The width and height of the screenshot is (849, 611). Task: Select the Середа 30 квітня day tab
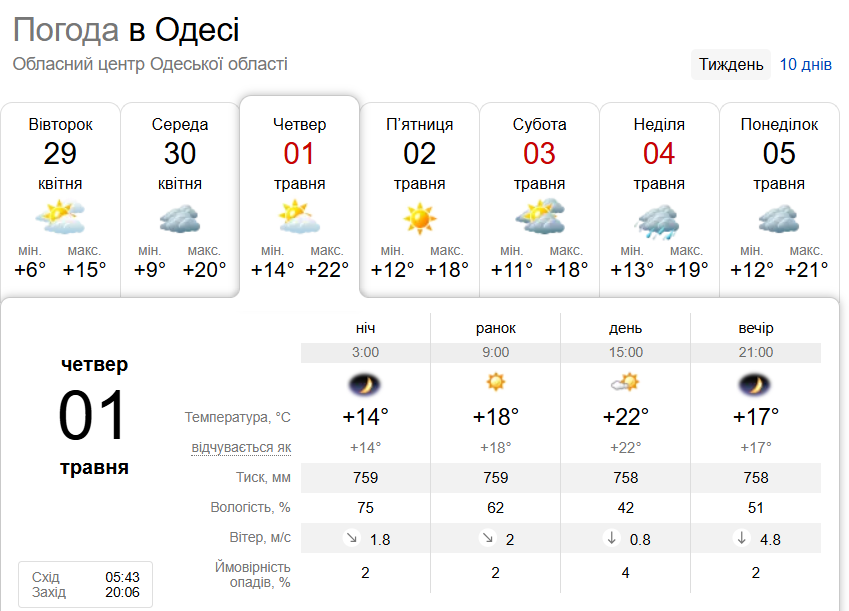pyautogui.click(x=180, y=153)
